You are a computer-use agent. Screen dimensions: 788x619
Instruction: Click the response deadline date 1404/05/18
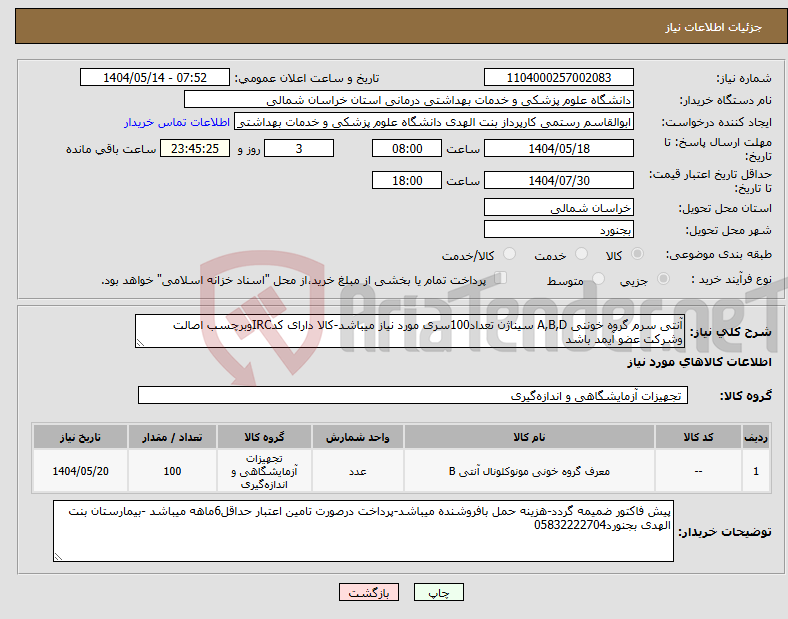coord(558,148)
